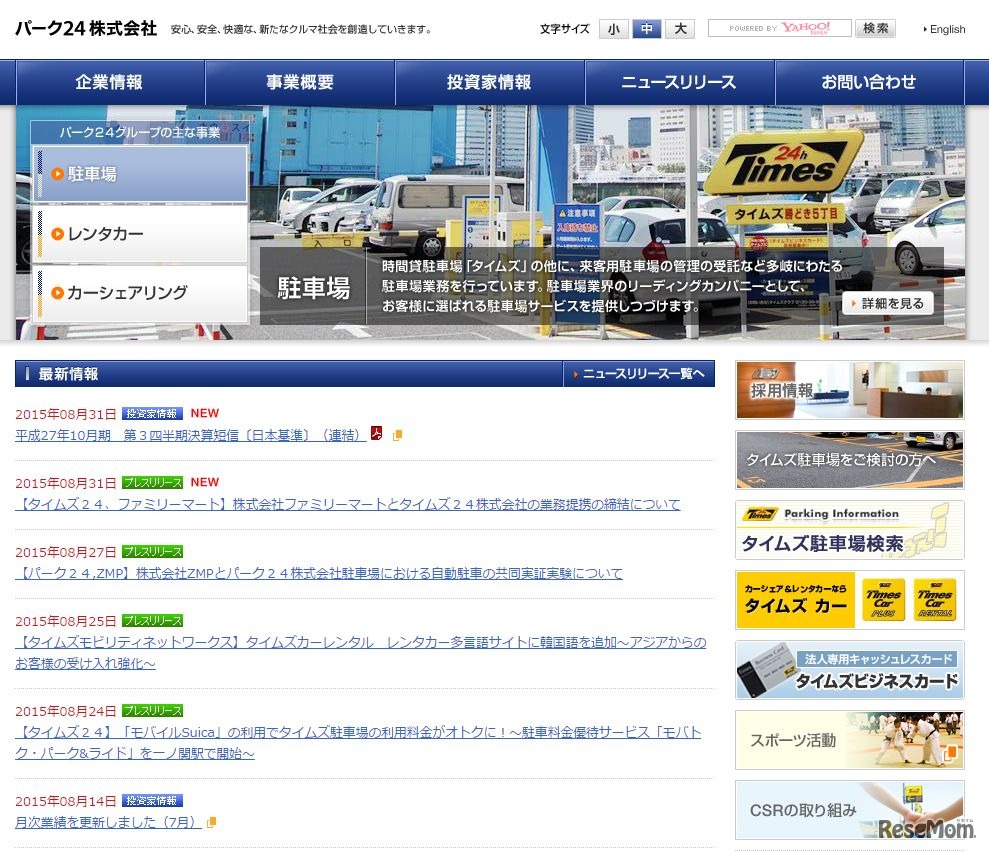Click inside the Yahoo search input box
This screenshot has height=852, width=989.
779,28
